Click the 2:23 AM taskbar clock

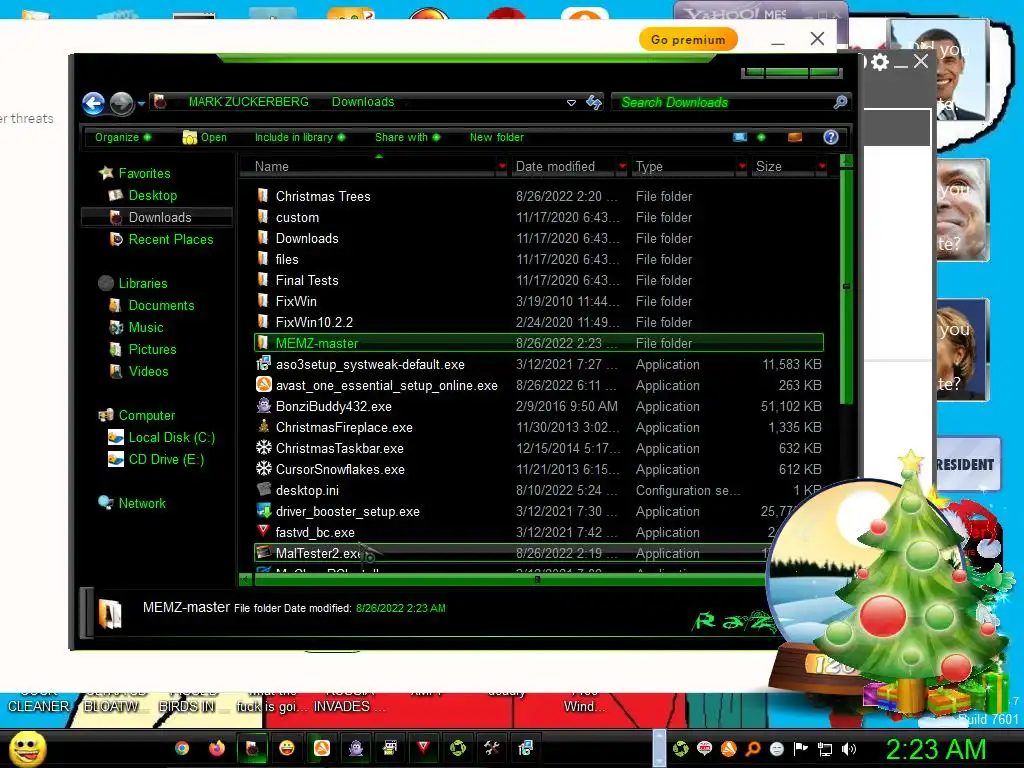(x=935, y=749)
